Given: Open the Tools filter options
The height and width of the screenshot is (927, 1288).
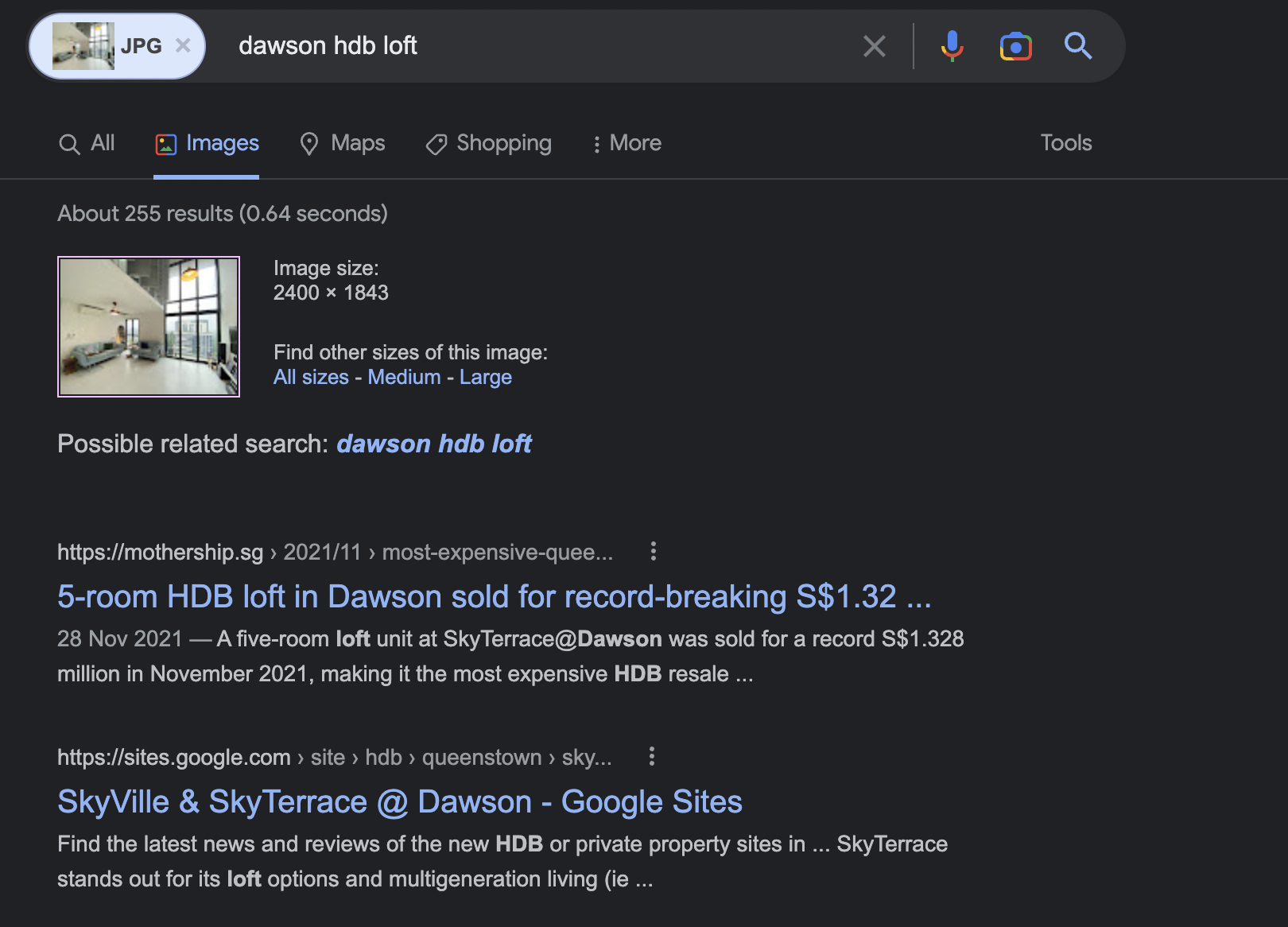Looking at the screenshot, I should click(1066, 143).
